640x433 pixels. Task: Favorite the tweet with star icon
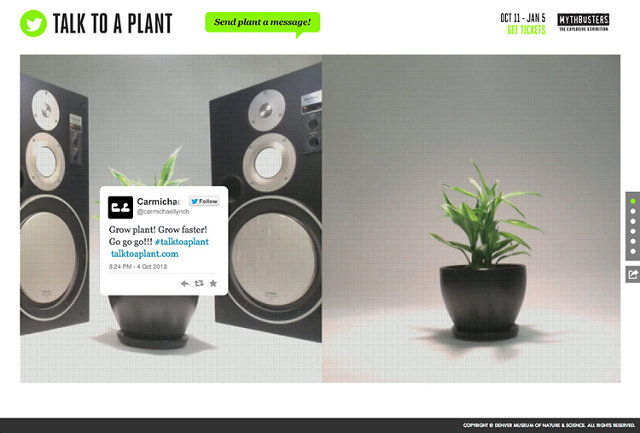213,283
